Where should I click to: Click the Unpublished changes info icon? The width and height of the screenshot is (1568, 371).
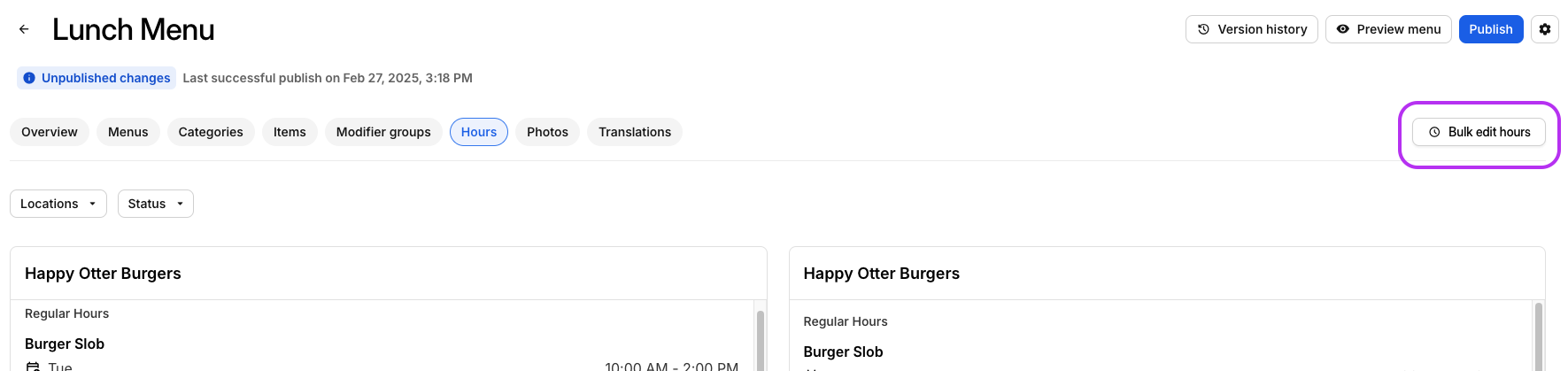pyautogui.click(x=29, y=78)
